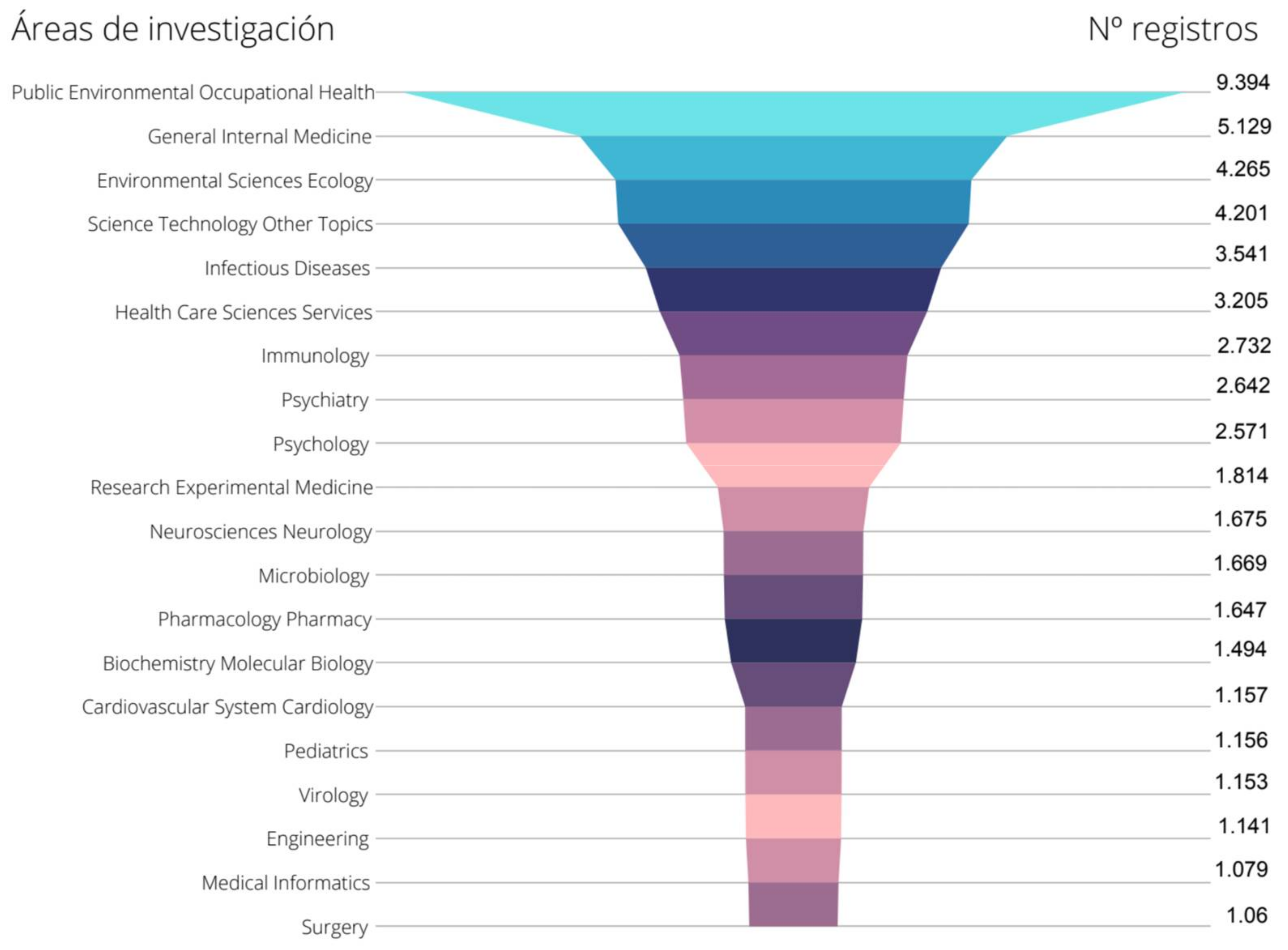The width and height of the screenshot is (1288, 950).
Task: Click the 'Medical Informatics' label
Action: click(285, 883)
